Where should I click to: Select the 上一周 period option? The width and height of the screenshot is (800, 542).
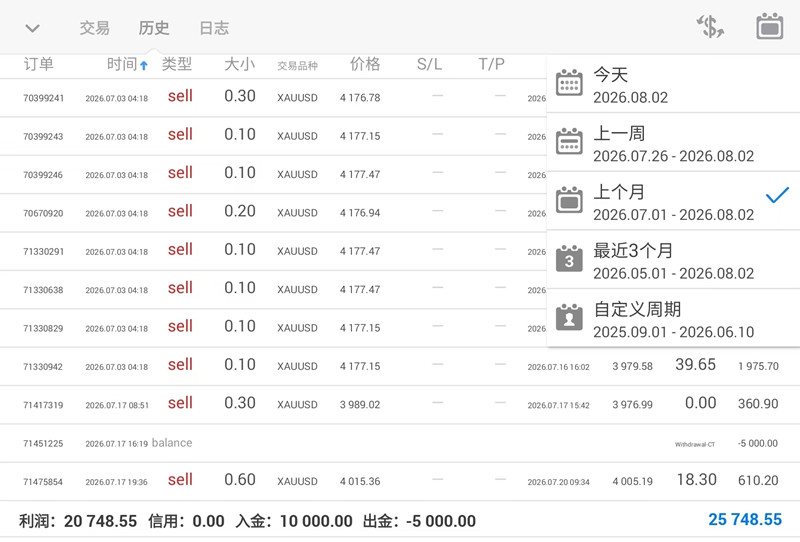pos(673,143)
